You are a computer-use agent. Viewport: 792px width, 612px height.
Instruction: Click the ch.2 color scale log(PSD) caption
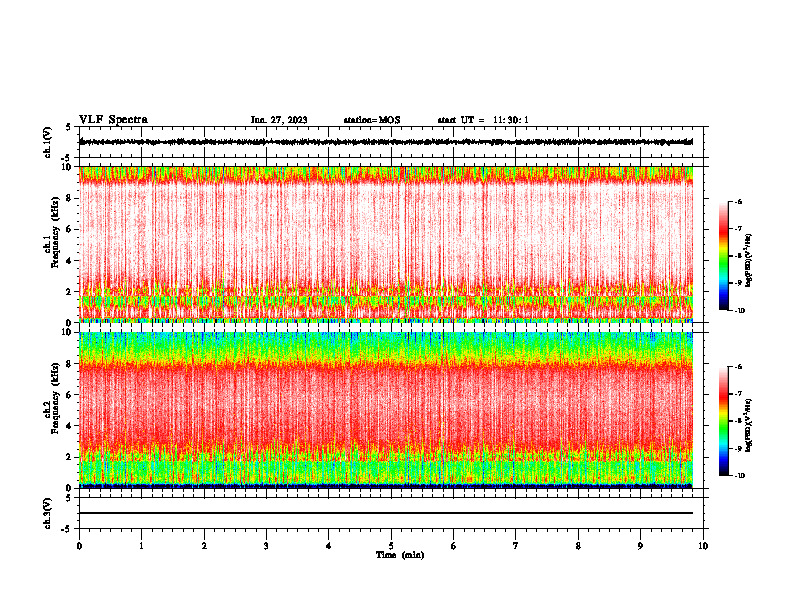click(x=749, y=425)
